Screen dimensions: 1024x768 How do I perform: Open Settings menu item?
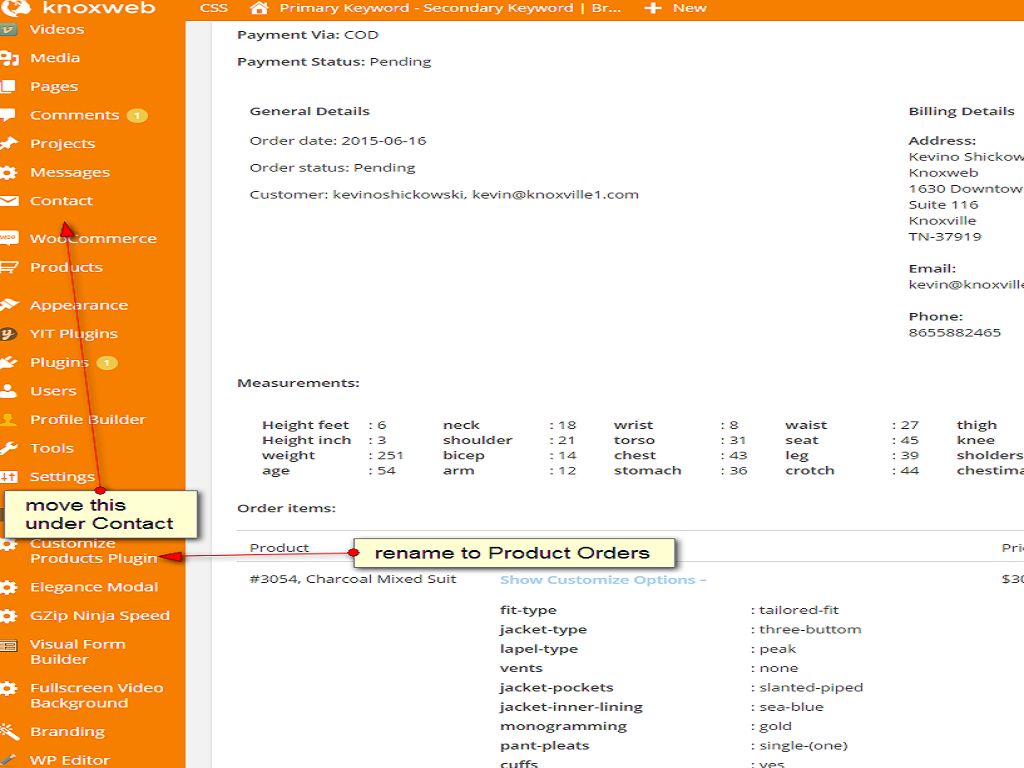pos(62,477)
